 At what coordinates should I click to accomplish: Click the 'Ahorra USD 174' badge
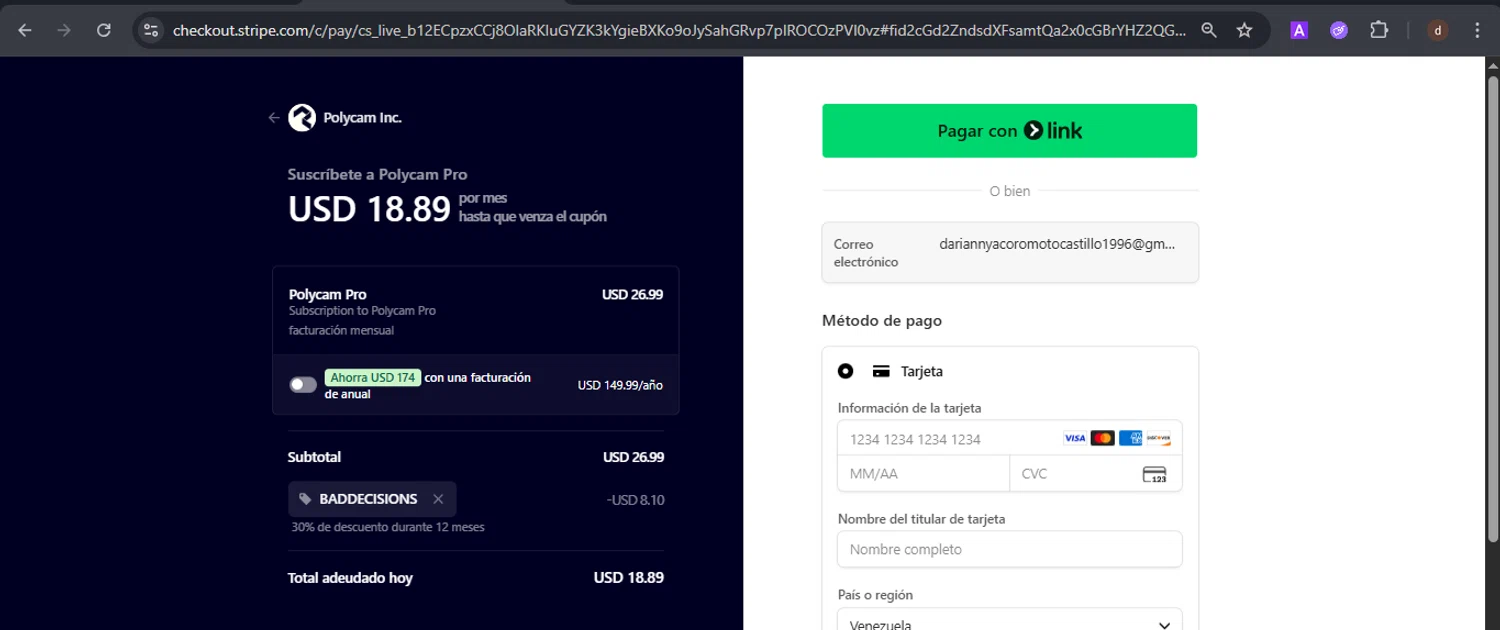pyautogui.click(x=372, y=378)
